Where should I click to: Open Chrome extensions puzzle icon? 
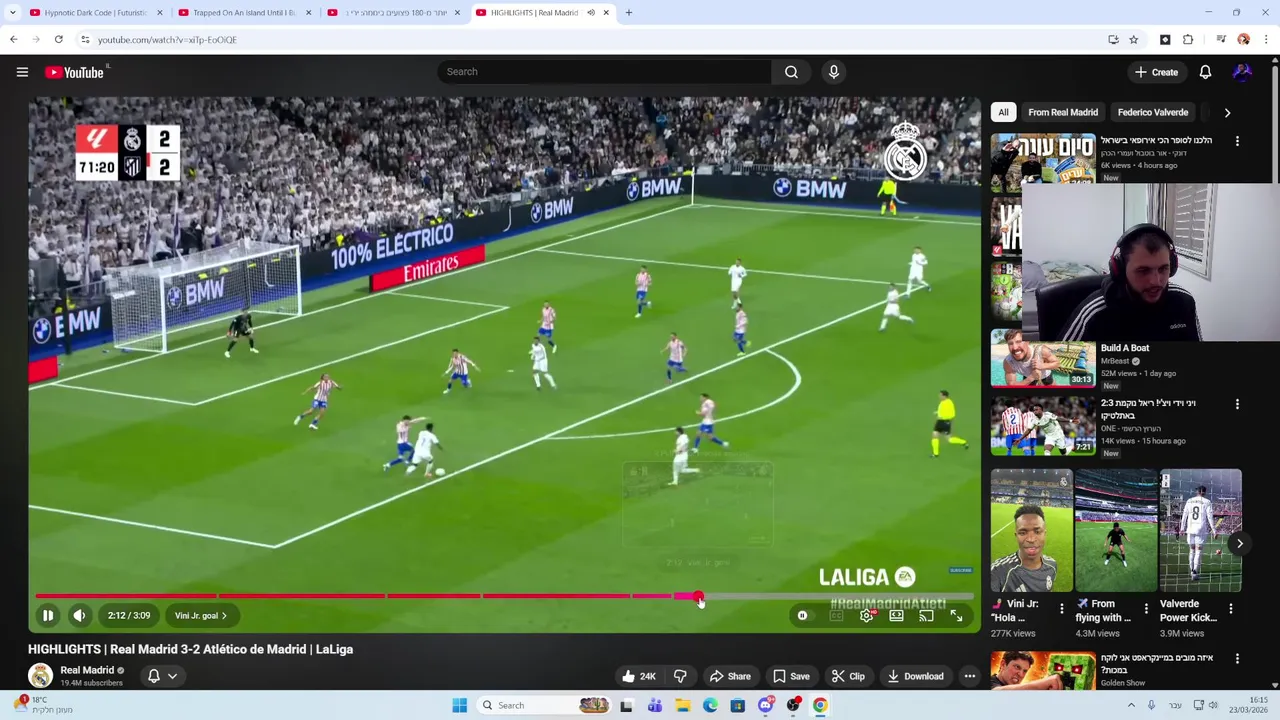[x=1188, y=40]
